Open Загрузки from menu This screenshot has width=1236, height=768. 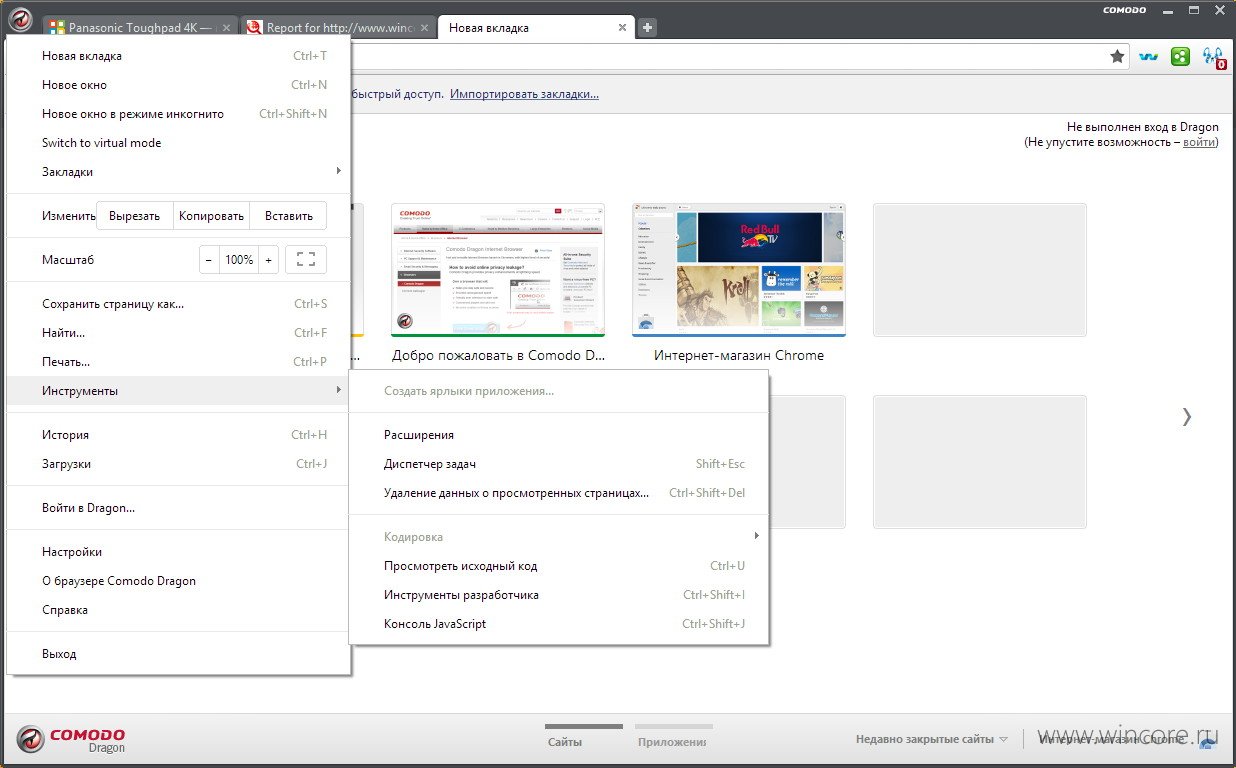pyautogui.click(x=178, y=464)
